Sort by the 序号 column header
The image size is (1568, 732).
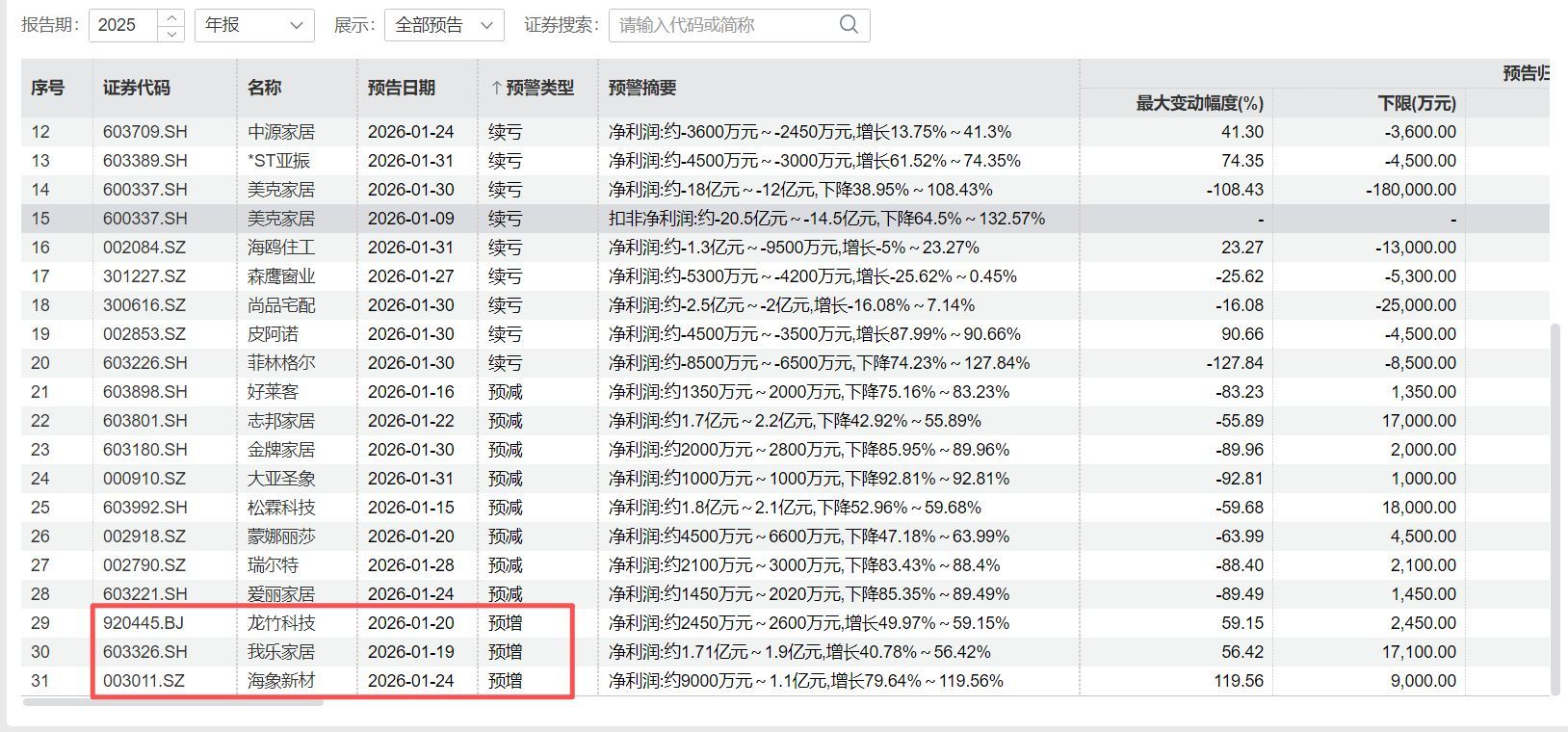[47, 88]
